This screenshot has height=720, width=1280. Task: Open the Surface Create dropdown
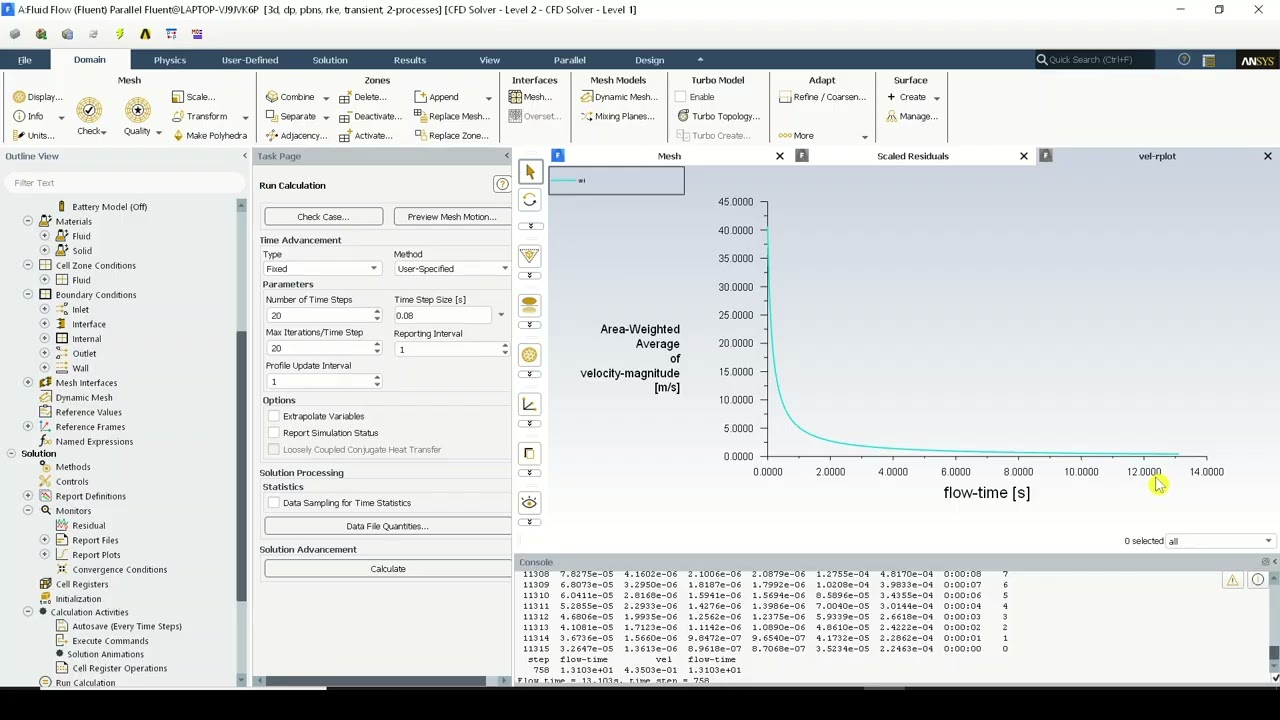pos(936,98)
